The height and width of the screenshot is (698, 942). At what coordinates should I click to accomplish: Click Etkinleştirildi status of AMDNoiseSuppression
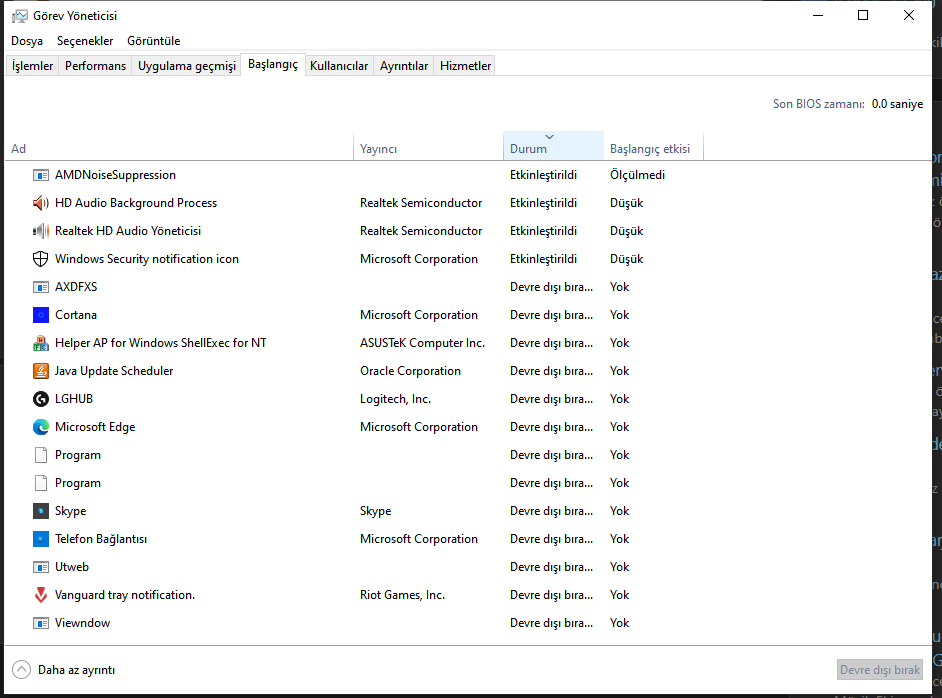click(544, 175)
